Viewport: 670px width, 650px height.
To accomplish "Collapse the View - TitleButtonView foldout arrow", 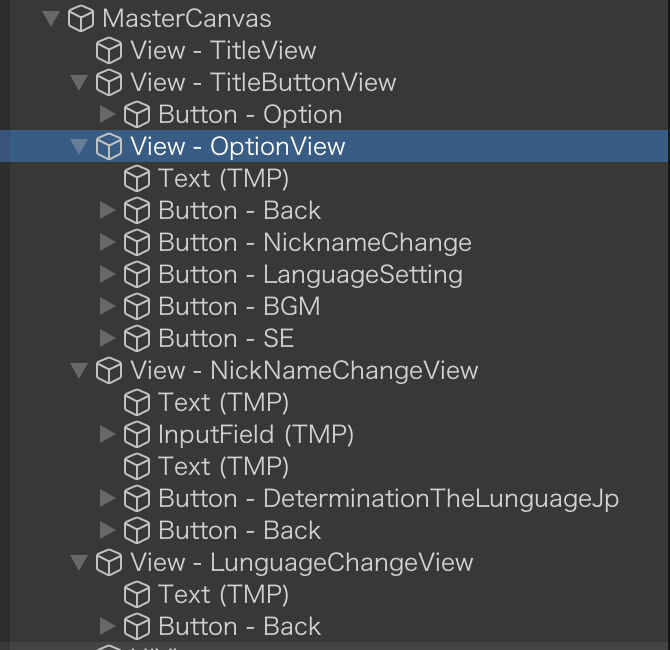I will [80, 83].
